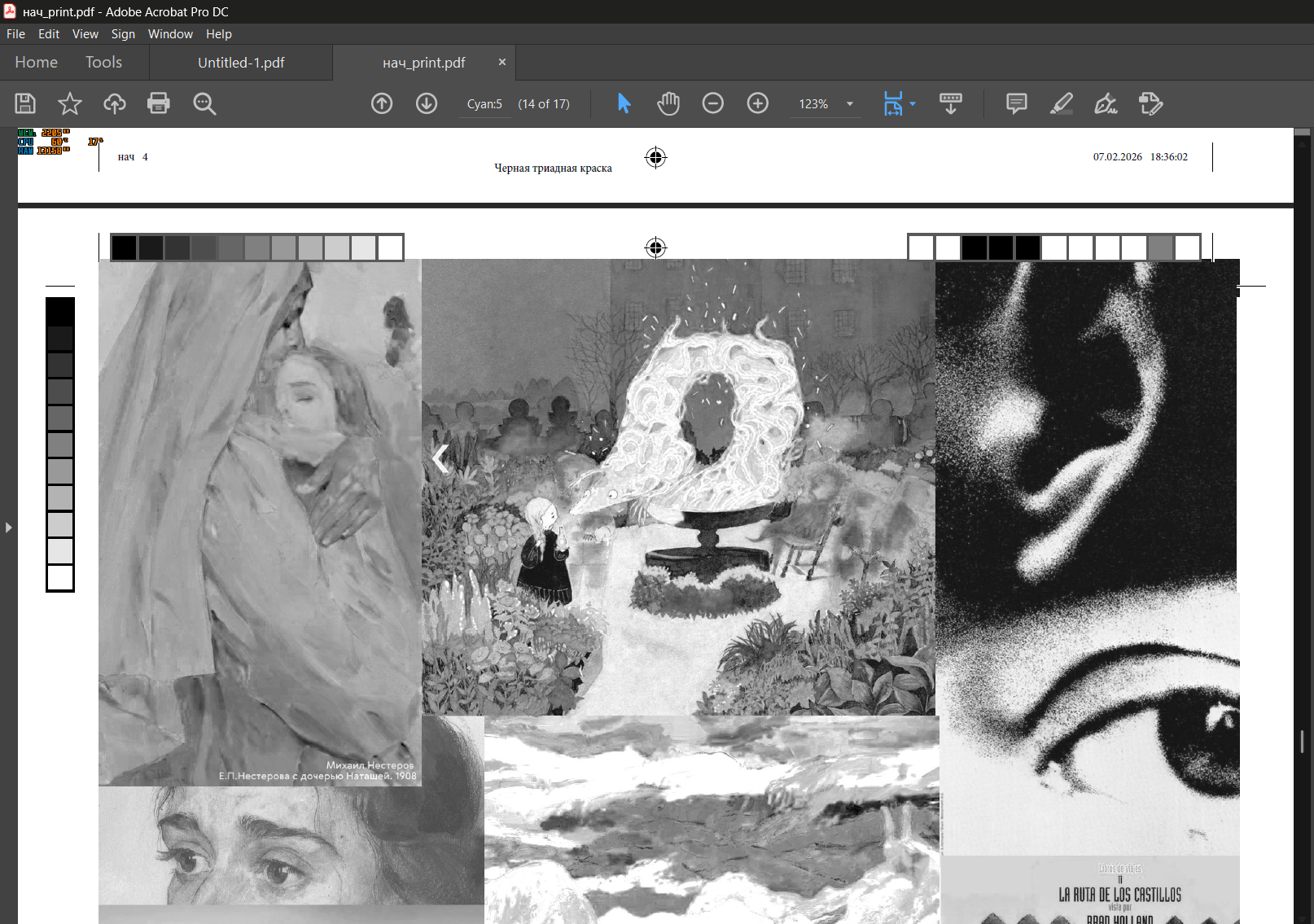Go to the Home view
Image resolution: width=1314 pixels, height=924 pixels.
[37, 63]
